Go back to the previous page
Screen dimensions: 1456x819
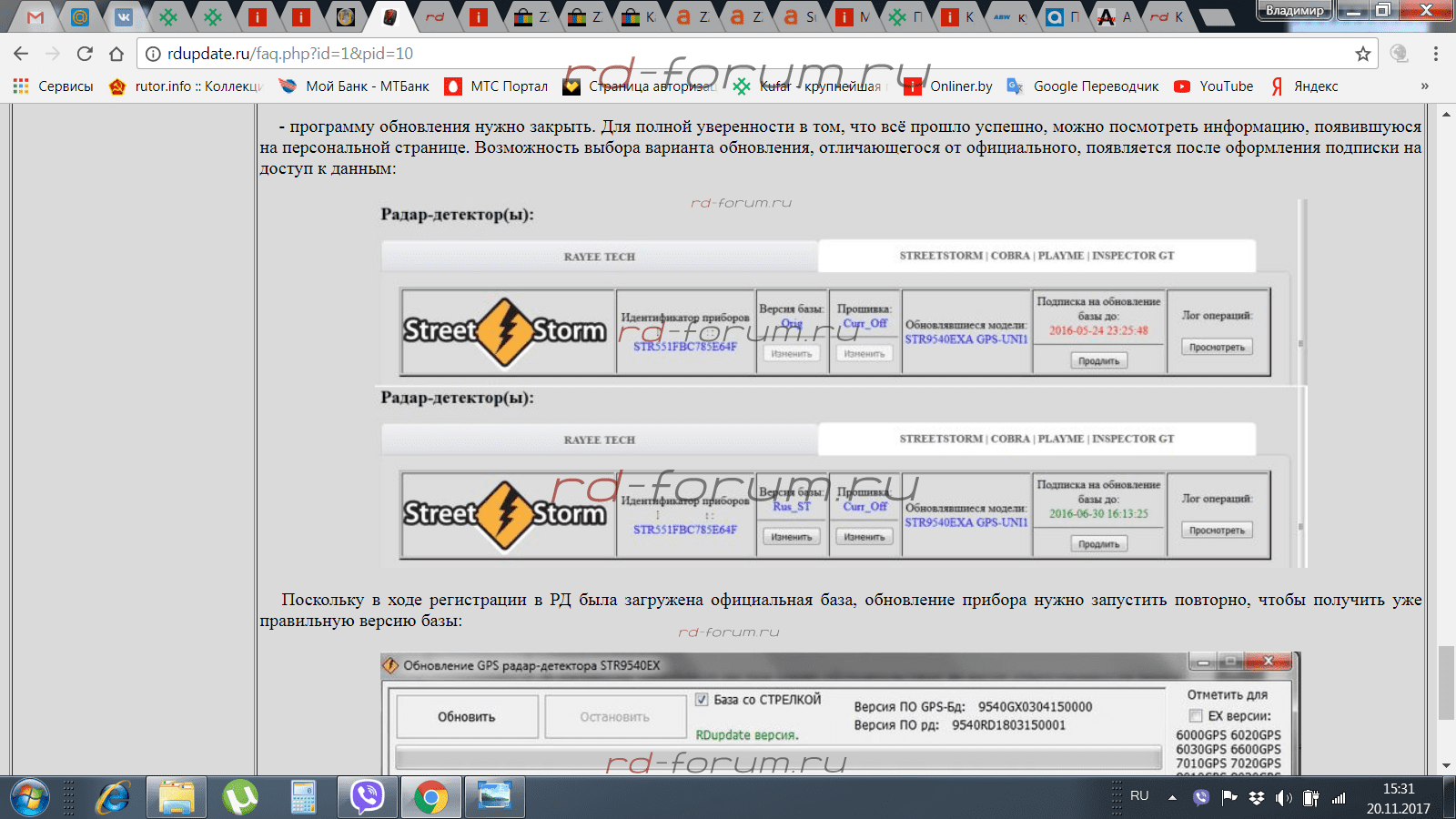[x=21, y=54]
